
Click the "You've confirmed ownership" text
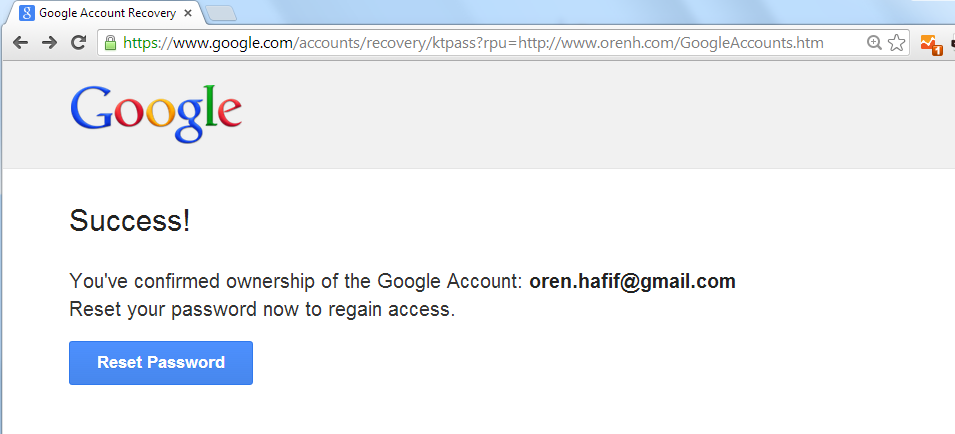pos(296,281)
